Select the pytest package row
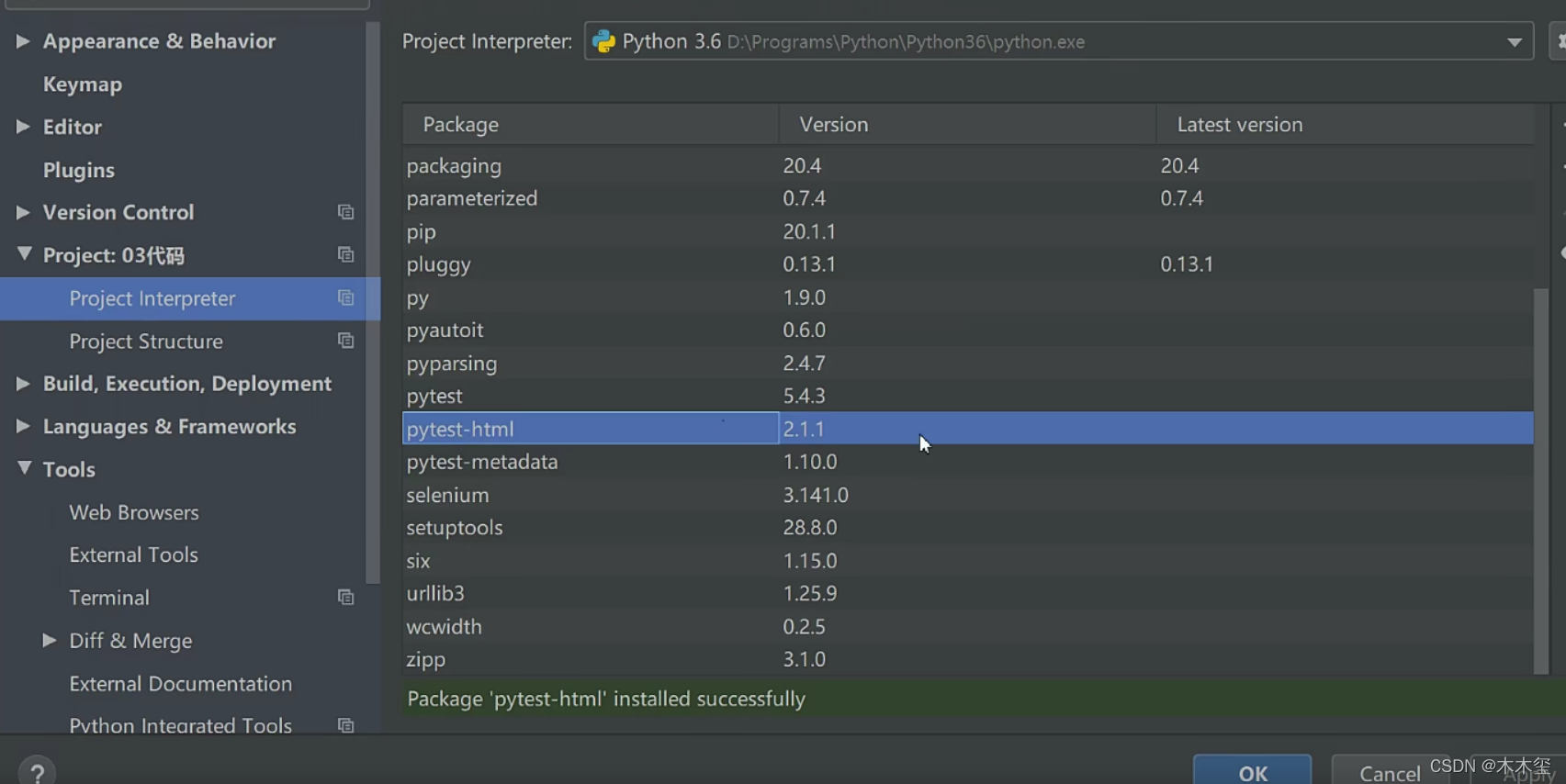The width and height of the screenshot is (1566, 784). point(968,396)
